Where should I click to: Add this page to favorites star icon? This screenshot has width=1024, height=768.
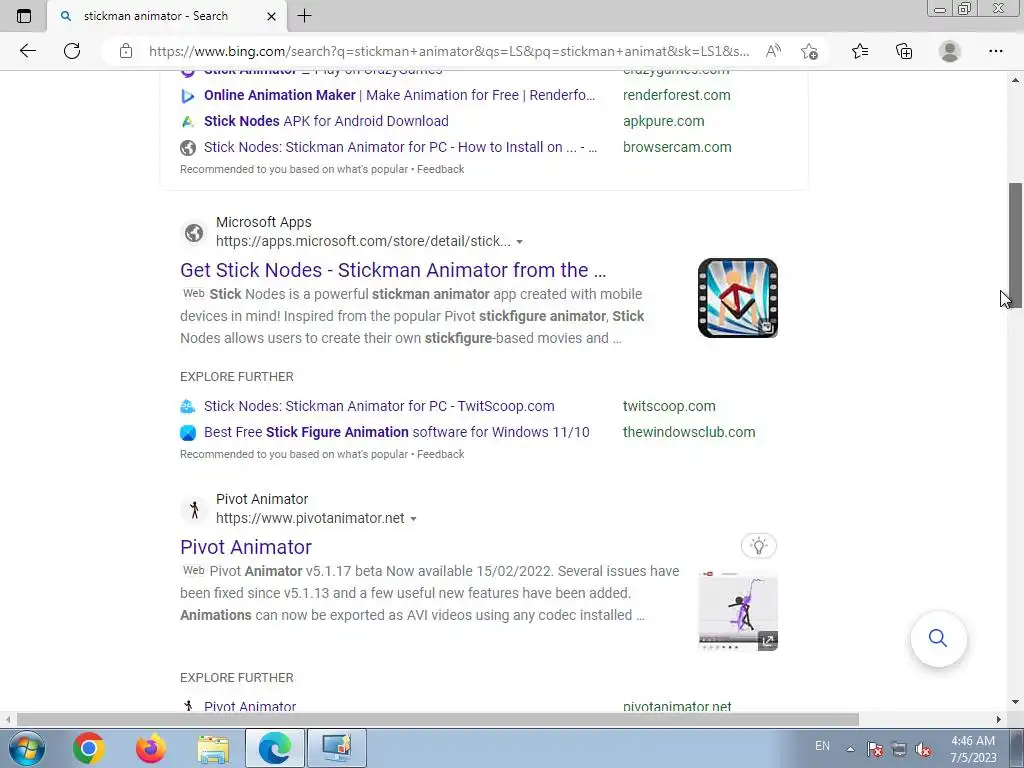point(809,51)
